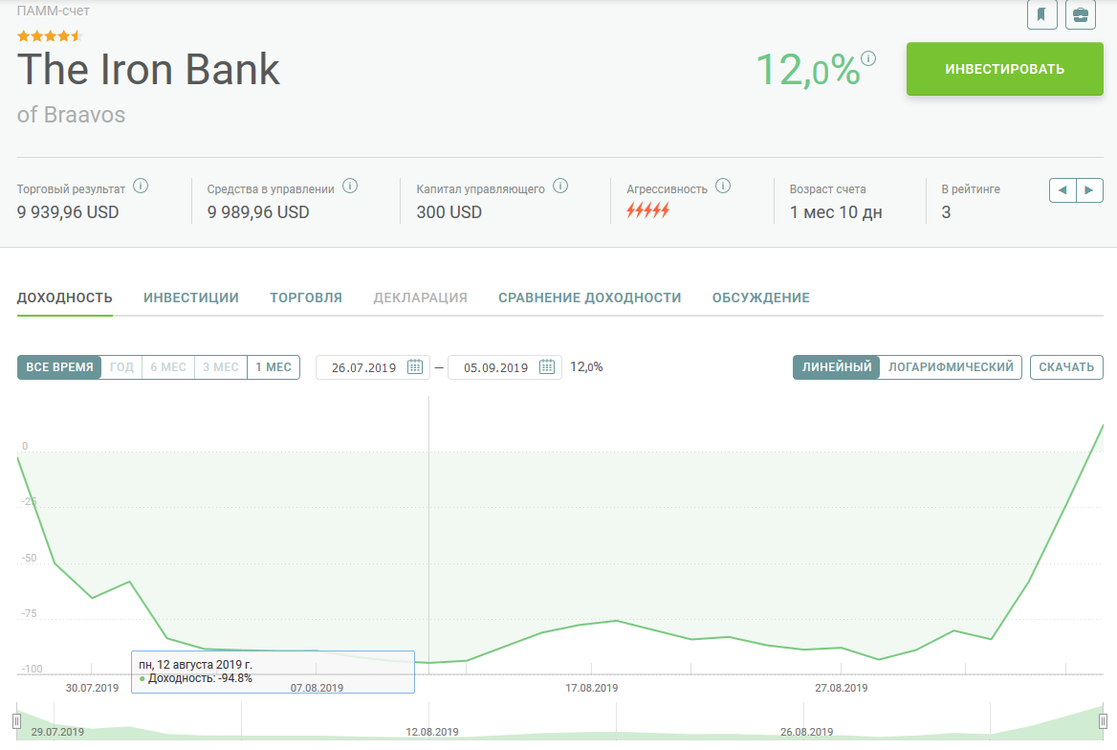1117x750 pixels.
Task: Click the start date field 26.07.2019
Action: 373,368
